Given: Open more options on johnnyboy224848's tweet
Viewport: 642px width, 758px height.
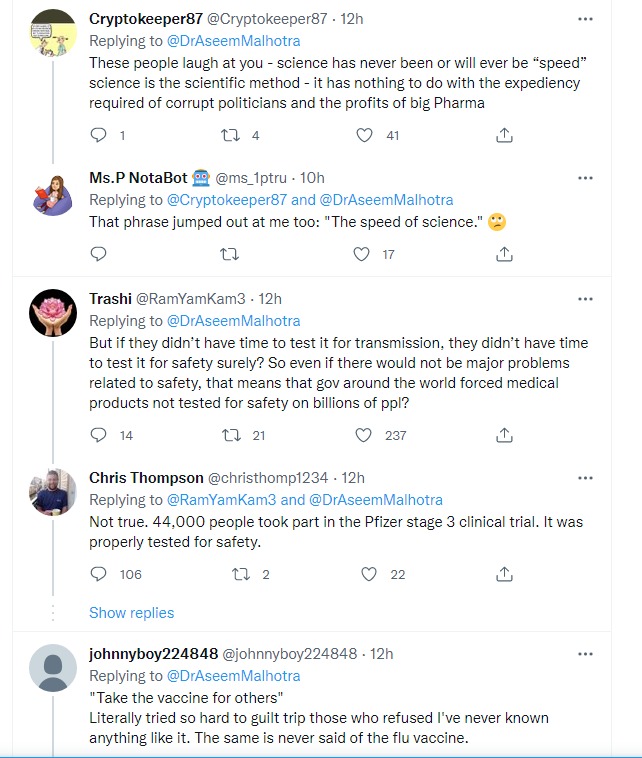Looking at the screenshot, I should click(x=585, y=654).
